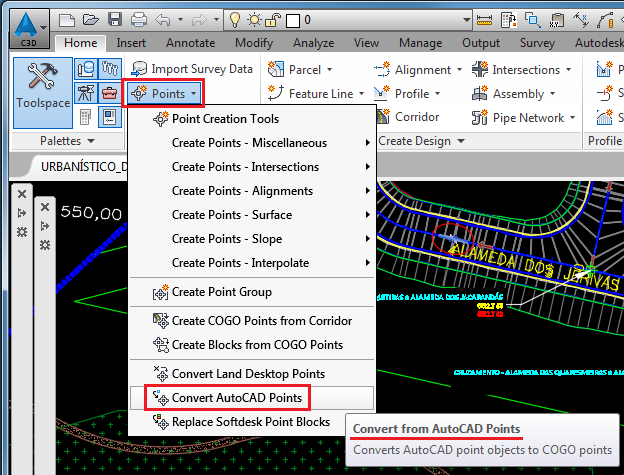Open the Toolspace palette button
This screenshot has height=475, width=624.
click(43, 93)
